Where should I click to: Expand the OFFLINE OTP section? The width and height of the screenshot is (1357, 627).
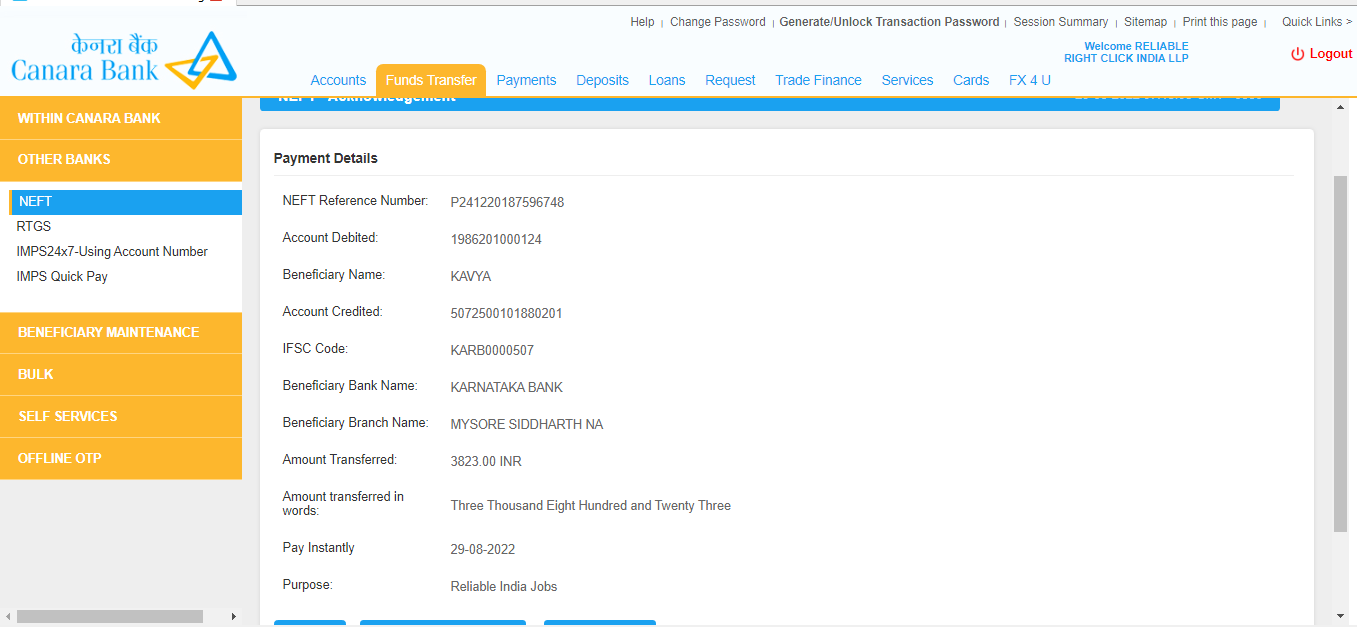pyautogui.click(x=121, y=458)
